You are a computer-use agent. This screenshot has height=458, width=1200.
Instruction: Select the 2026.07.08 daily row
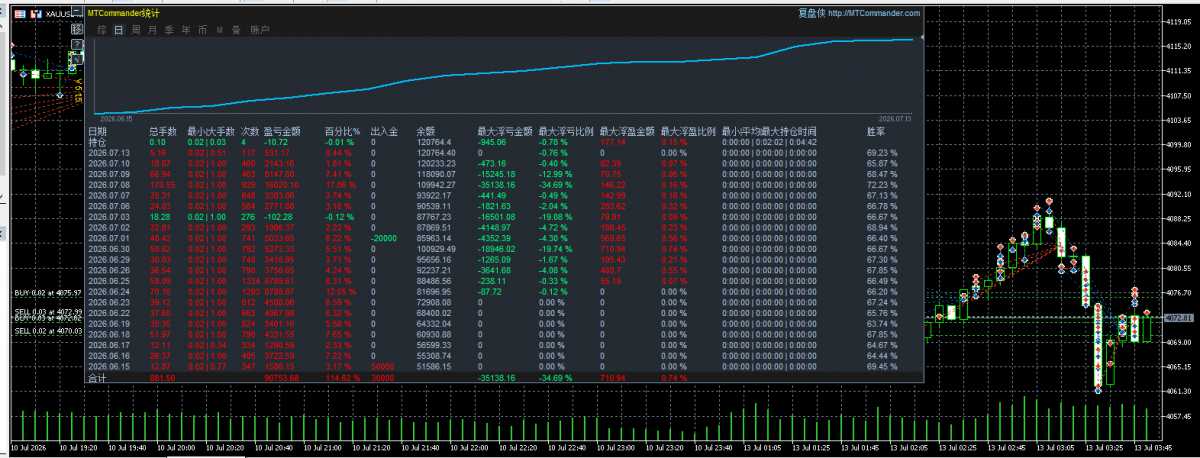pos(495,185)
